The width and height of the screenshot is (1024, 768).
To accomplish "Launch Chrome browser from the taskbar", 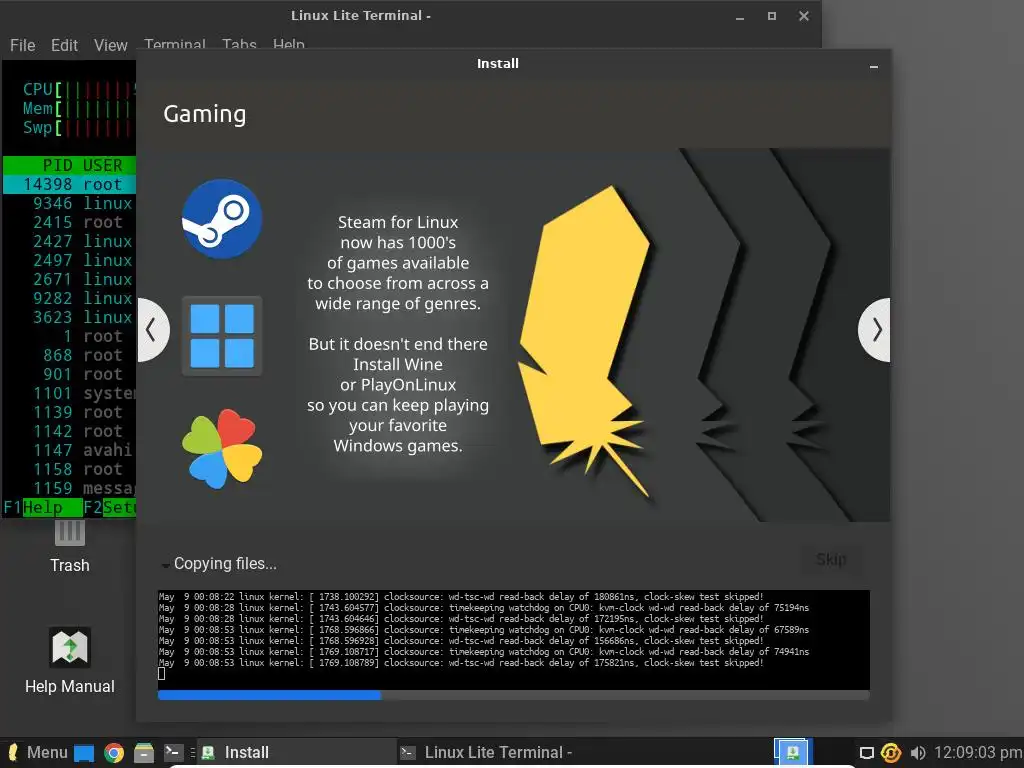I will click(x=114, y=753).
